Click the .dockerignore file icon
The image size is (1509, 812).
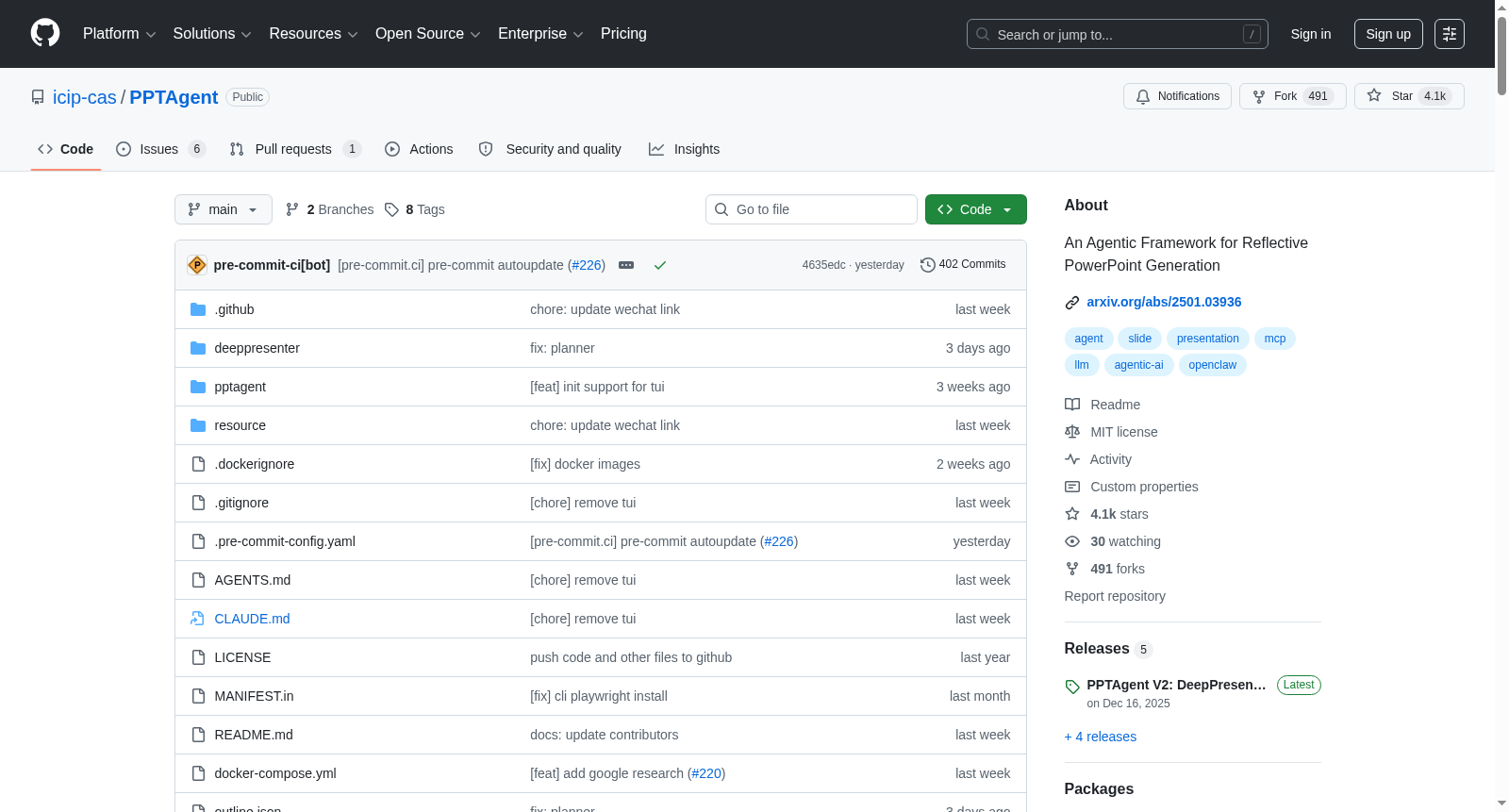pyautogui.click(x=198, y=464)
